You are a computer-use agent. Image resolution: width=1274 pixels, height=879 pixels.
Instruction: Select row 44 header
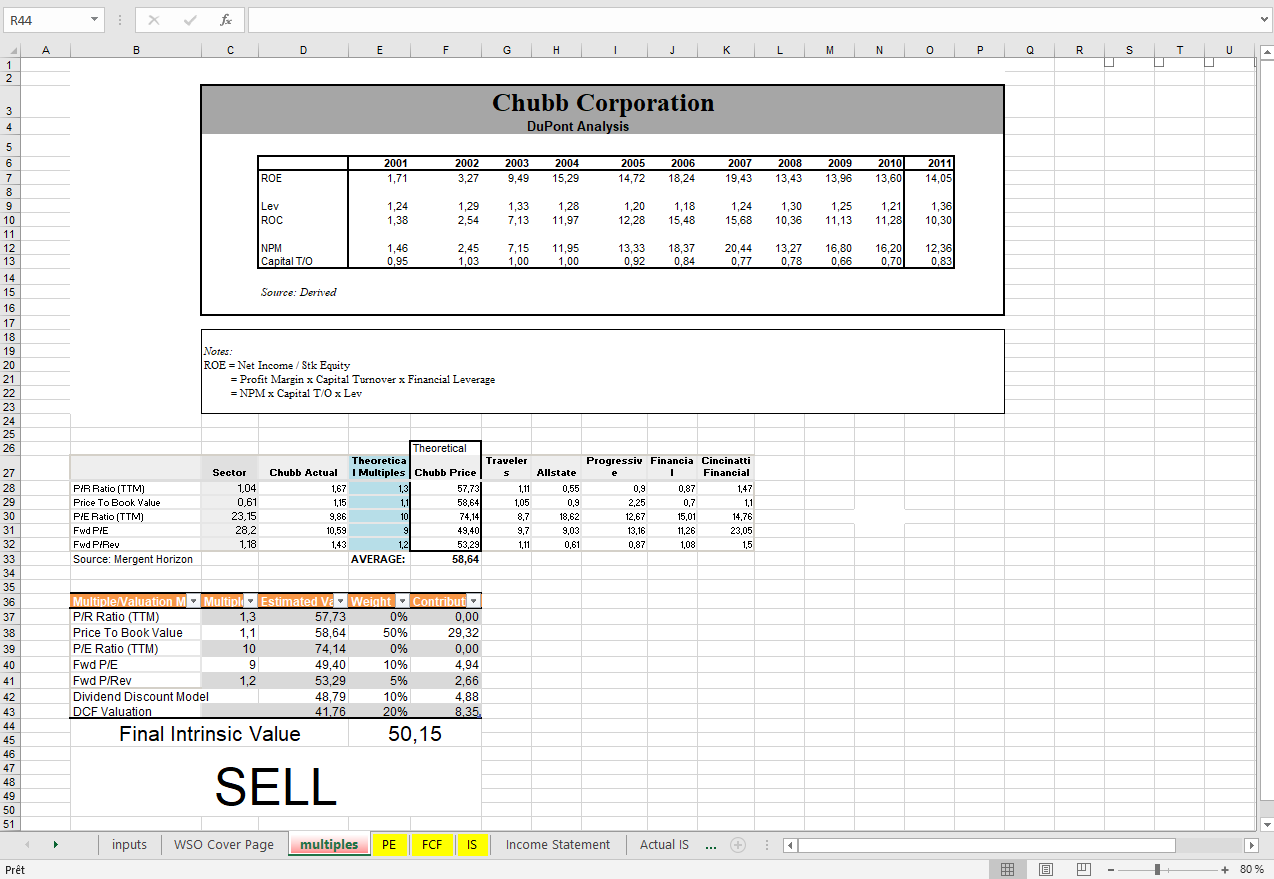point(10,725)
